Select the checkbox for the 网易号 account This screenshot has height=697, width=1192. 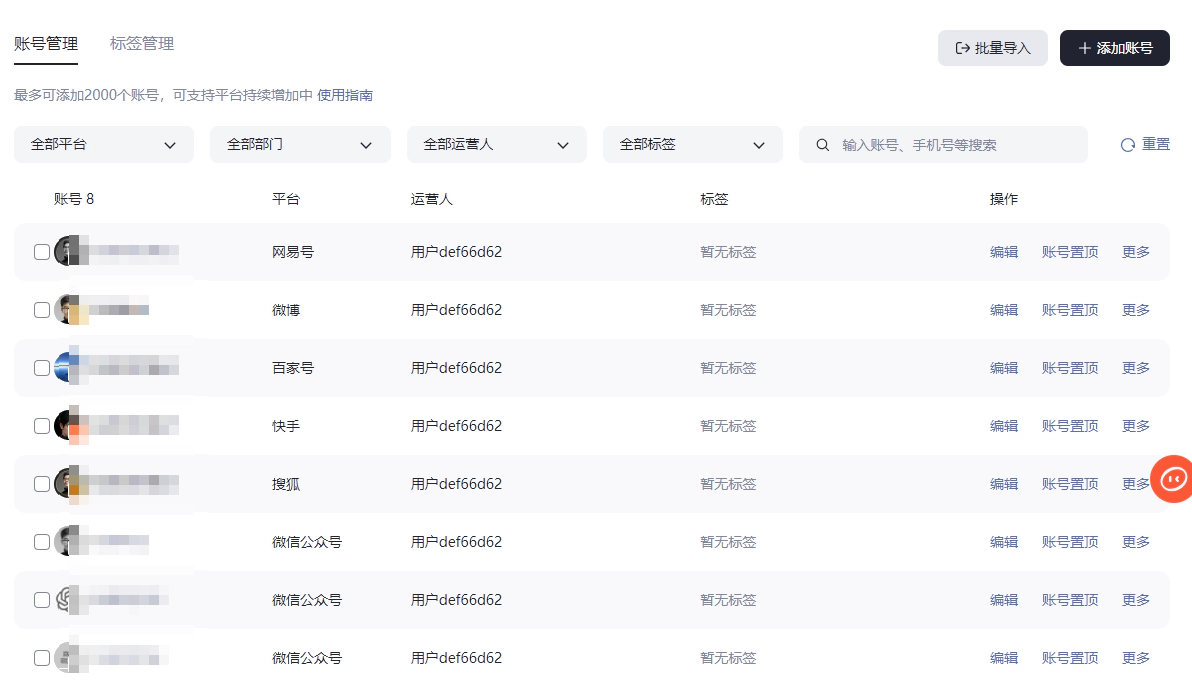42,252
